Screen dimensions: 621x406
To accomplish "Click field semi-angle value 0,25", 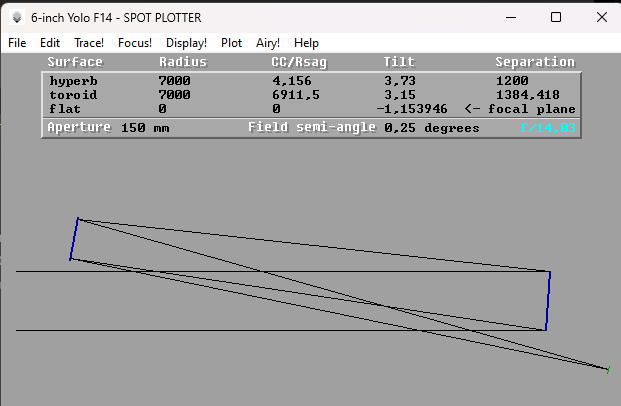I will [400, 128].
